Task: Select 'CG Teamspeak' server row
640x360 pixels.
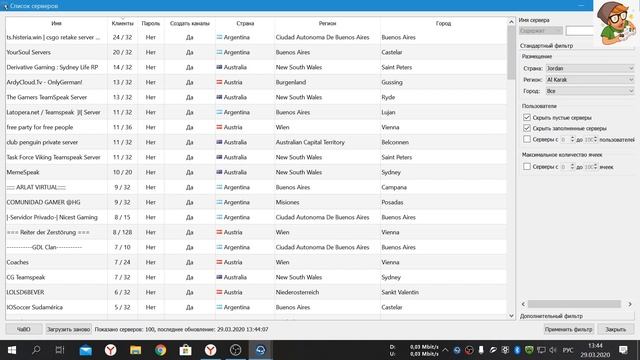Action: coord(256,277)
